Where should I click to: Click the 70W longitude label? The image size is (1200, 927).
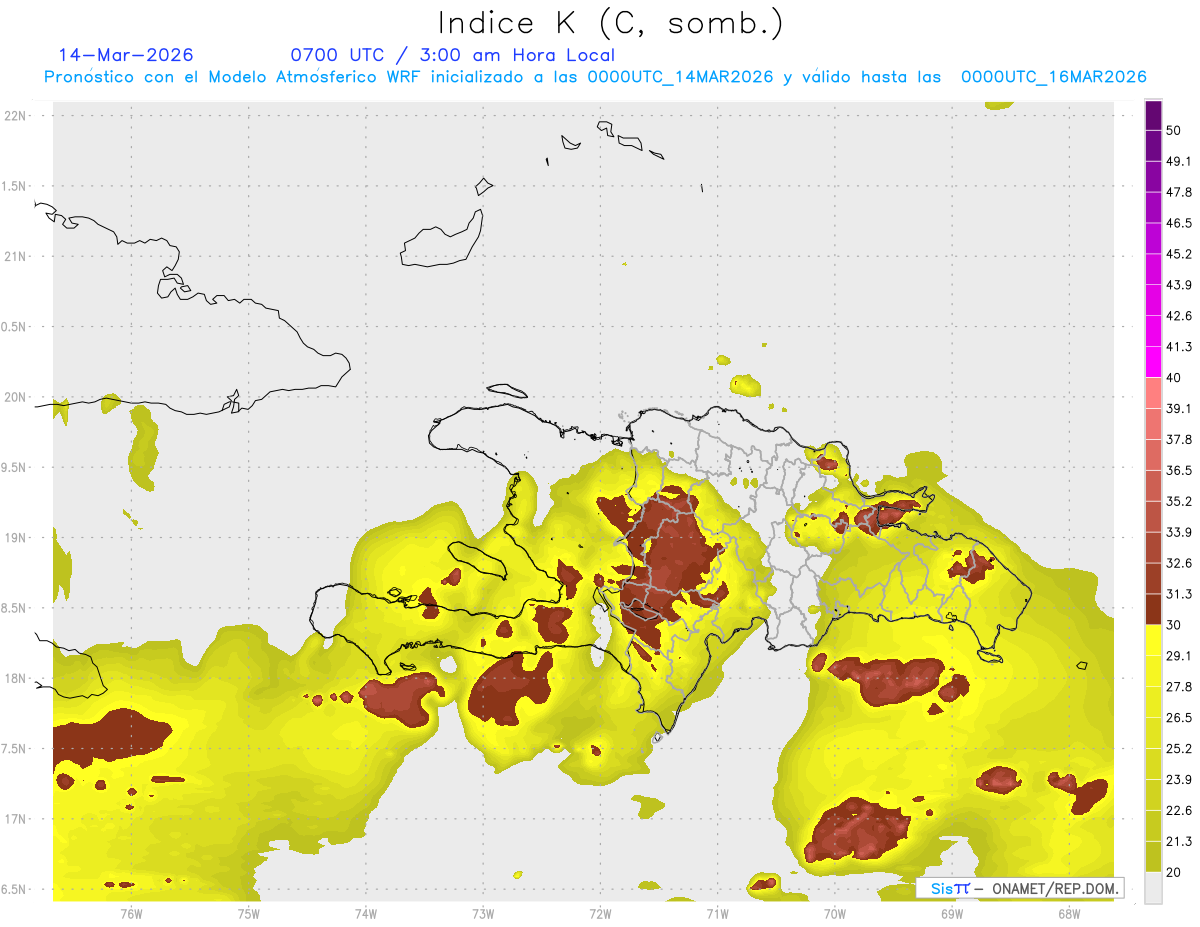tap(834, 913)
